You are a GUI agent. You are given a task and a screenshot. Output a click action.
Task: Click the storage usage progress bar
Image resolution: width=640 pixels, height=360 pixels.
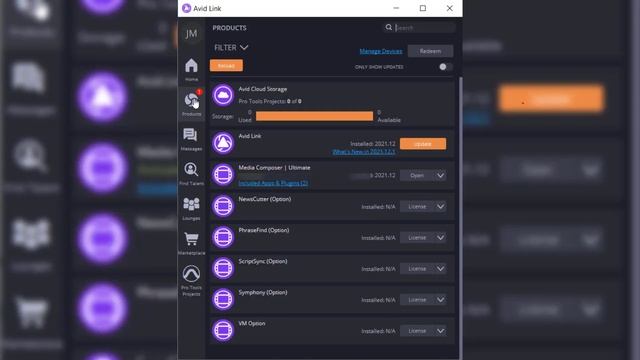tap(314, 116)
